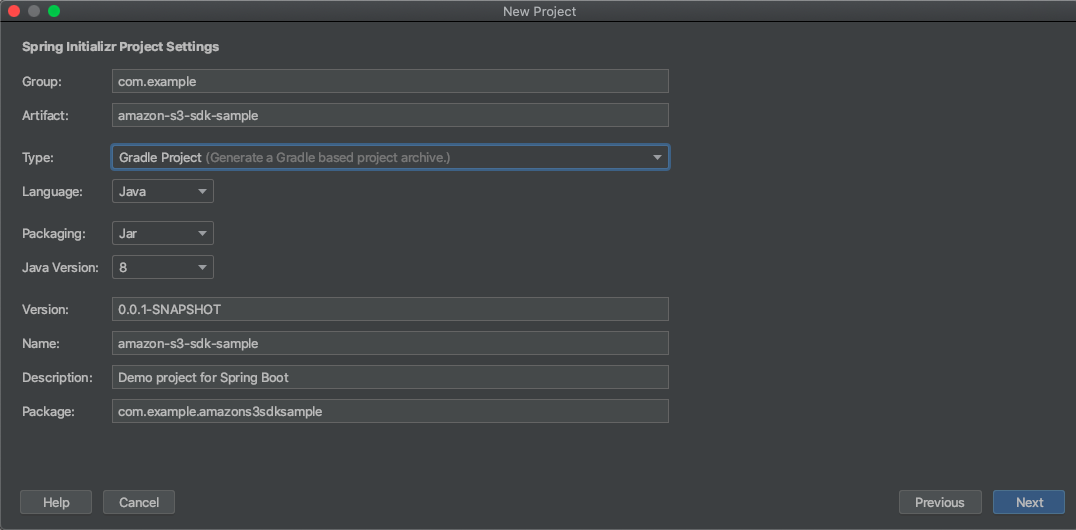Return to the Previous wizard page

(939, 503)
